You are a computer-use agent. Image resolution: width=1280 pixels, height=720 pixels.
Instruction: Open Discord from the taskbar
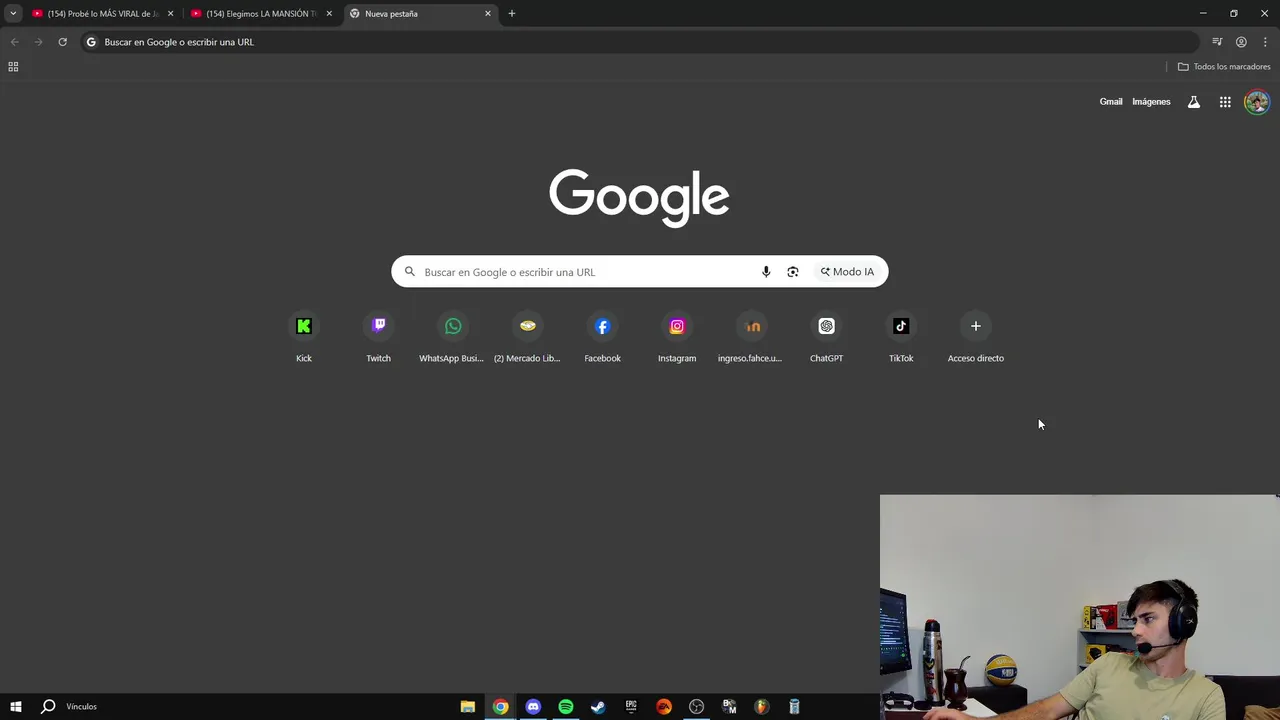533,707
